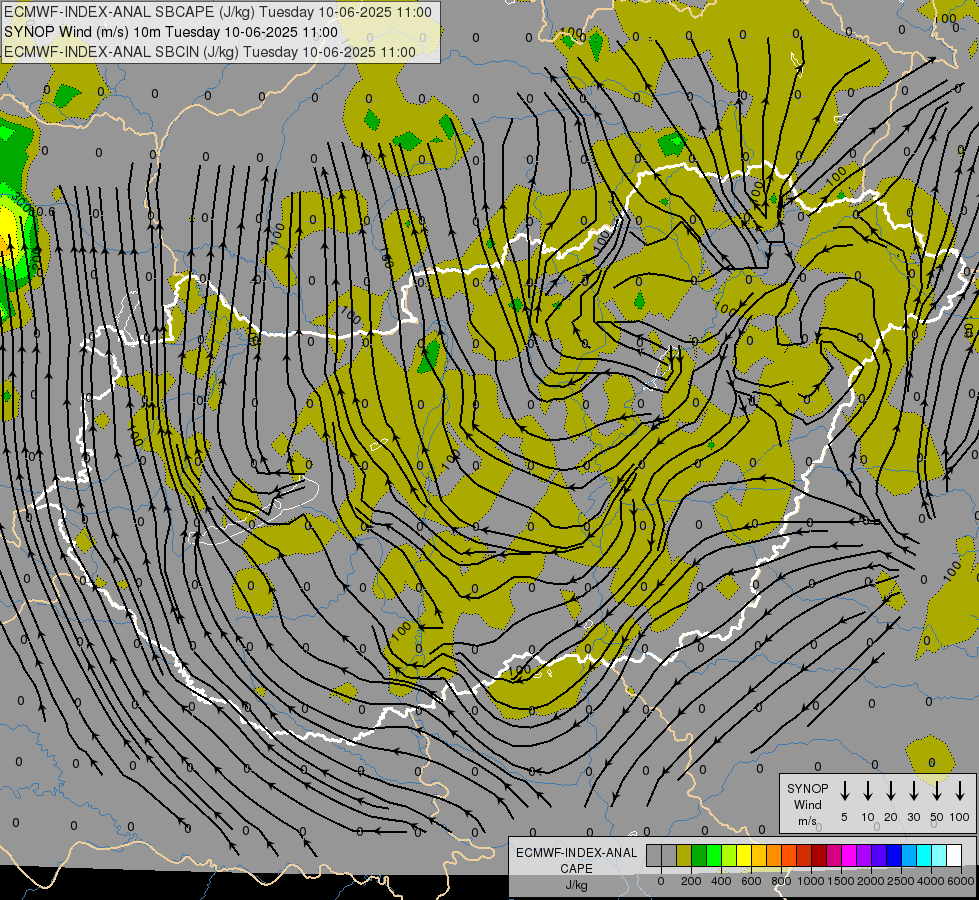Click the 600 value under the colorbar
Screen dimensions: 979x900
(x=751, y=881)
